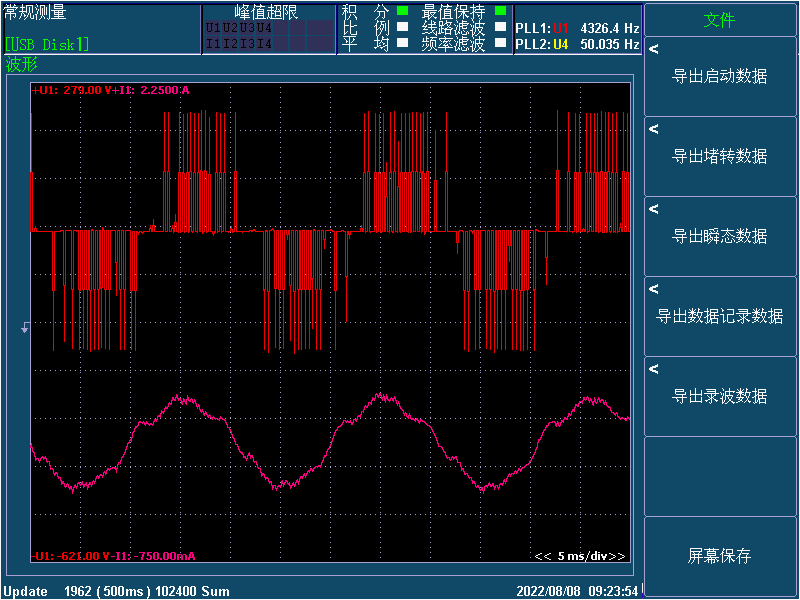Click the PLL2 source label U4
The image size is (800, 600).
(x=560, y=44)
